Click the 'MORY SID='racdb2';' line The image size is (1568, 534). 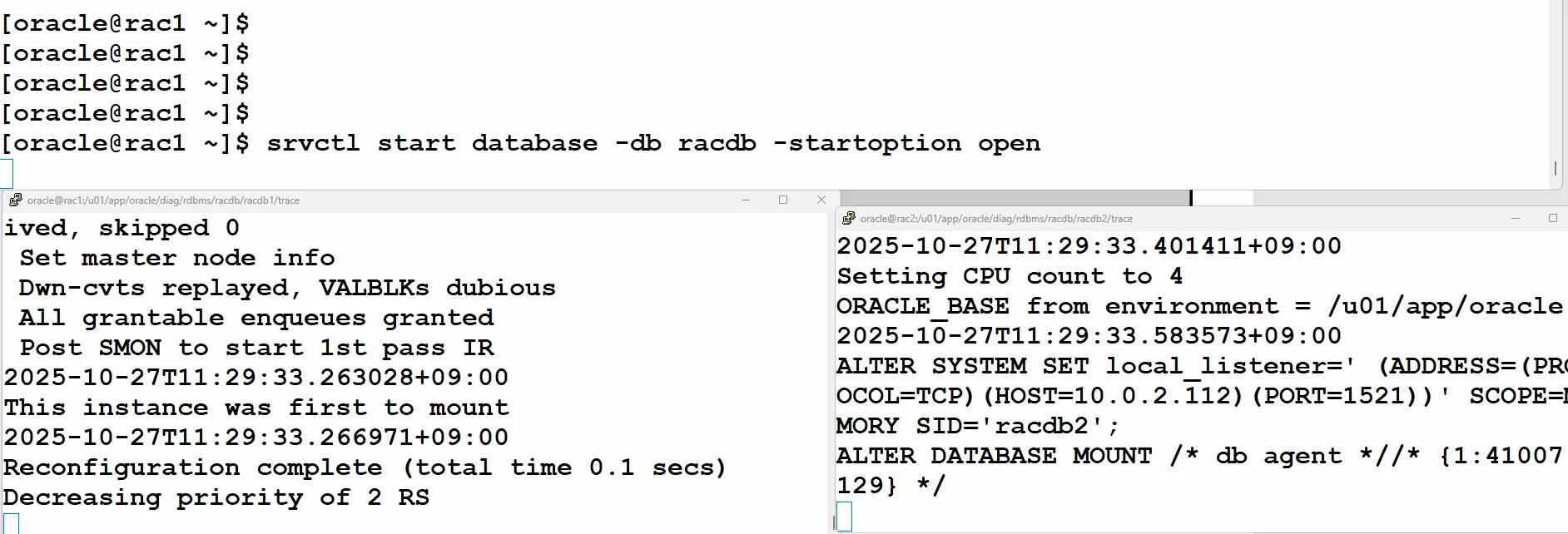click(x=979, y=426)
